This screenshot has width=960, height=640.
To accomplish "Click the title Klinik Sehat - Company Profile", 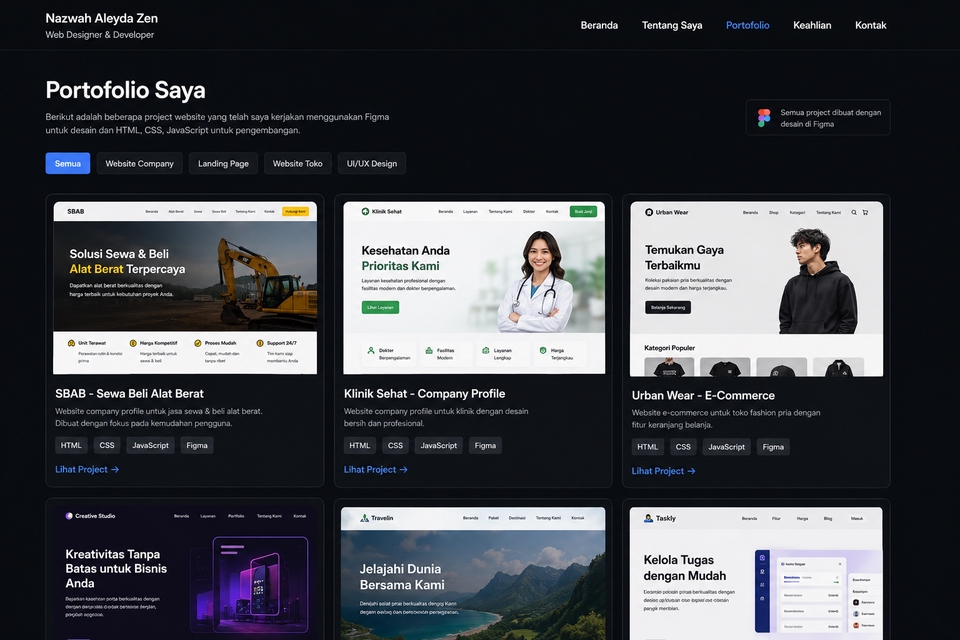I will 424,394.
